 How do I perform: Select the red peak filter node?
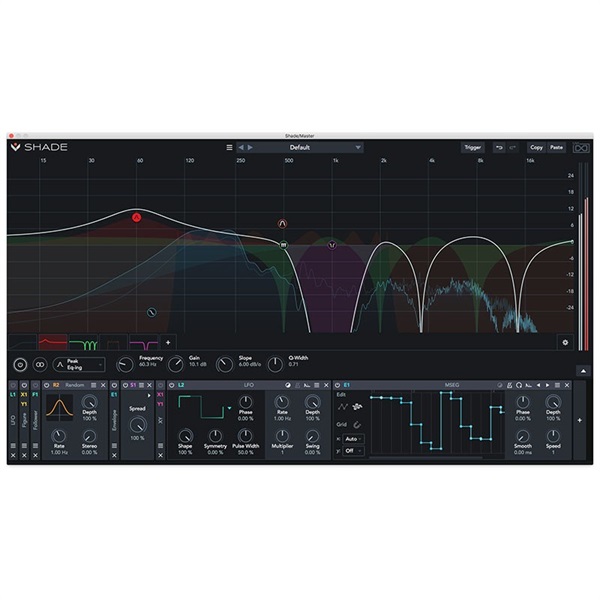pyautogui.click(x=137, y=218)
